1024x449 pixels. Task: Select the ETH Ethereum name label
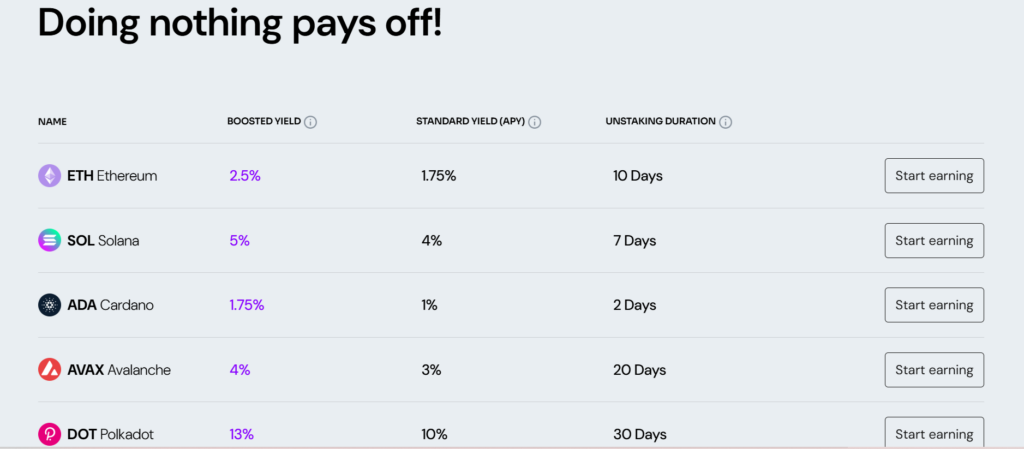(112, 176)
